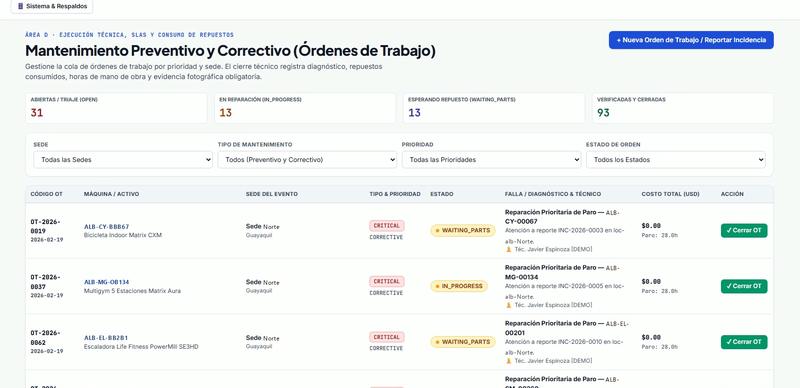Click the diagnosis title containing ALB-EL-00201
The image size is (800, 388).
tap(567, 328)
